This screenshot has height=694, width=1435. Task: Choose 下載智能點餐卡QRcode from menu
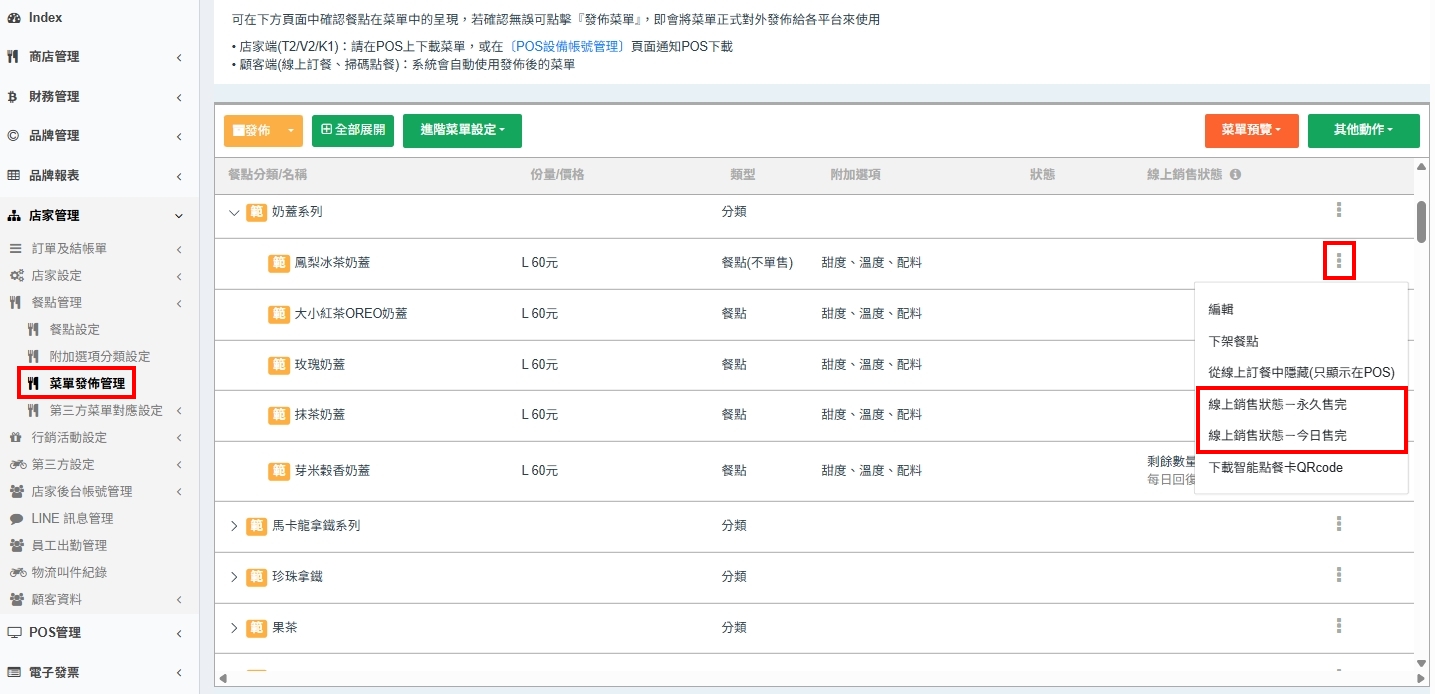click(x=1275, y=467)
